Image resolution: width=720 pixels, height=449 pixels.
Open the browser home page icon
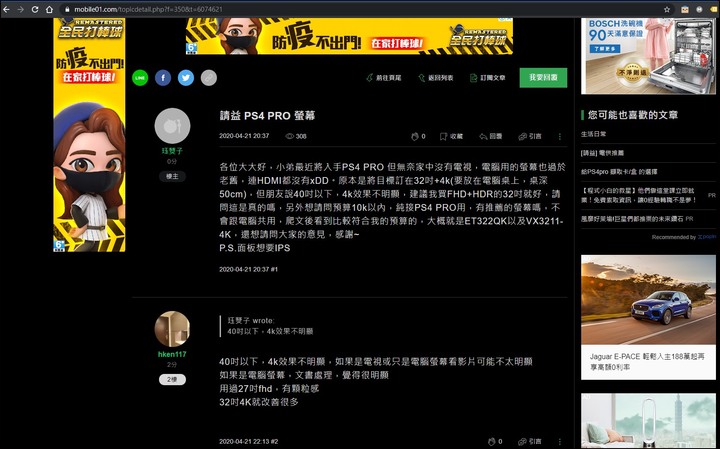click(49, 9)
